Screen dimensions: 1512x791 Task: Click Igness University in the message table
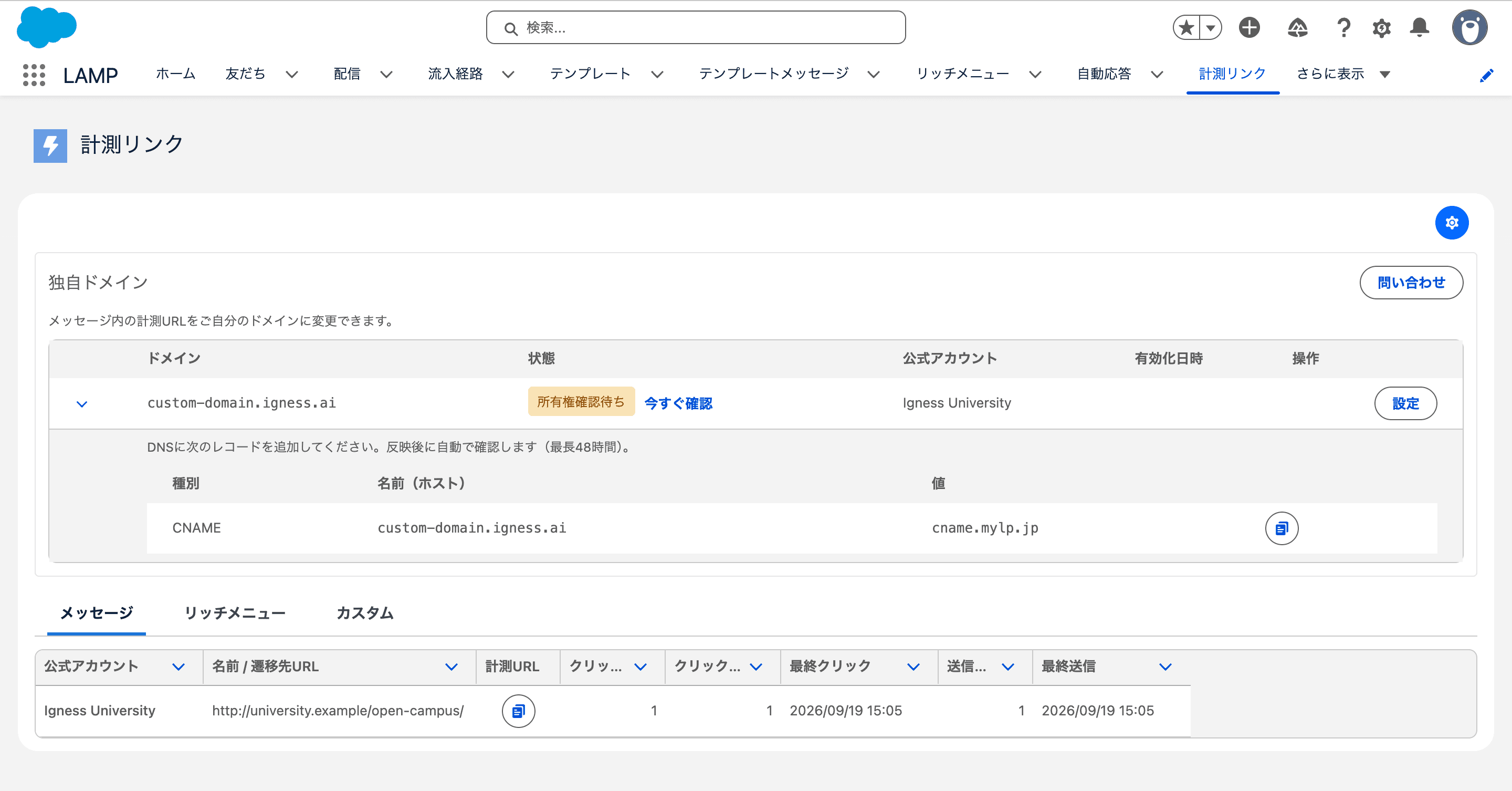[x=100, y=711]
